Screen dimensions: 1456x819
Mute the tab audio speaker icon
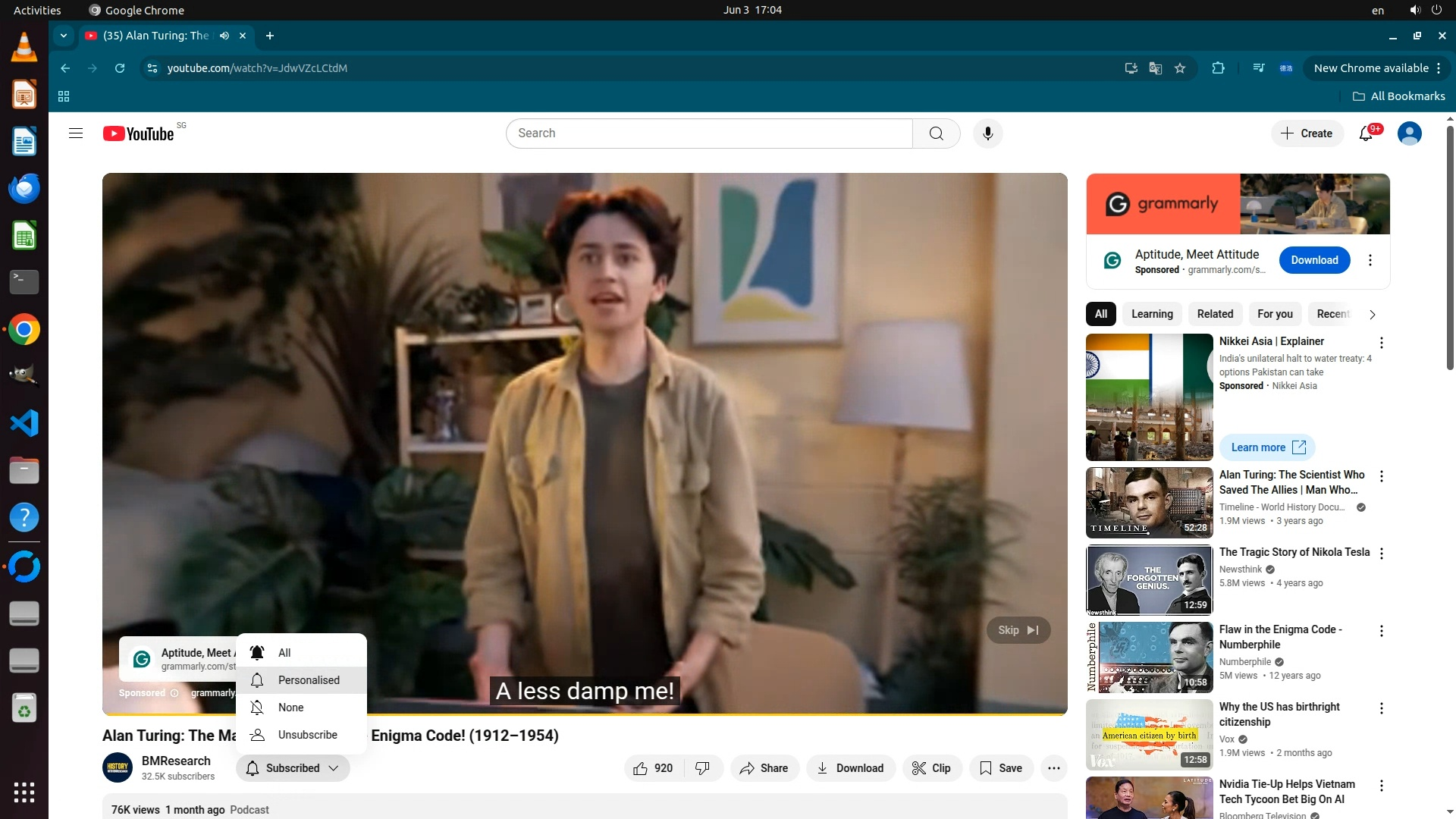click(x=224, y=36)
